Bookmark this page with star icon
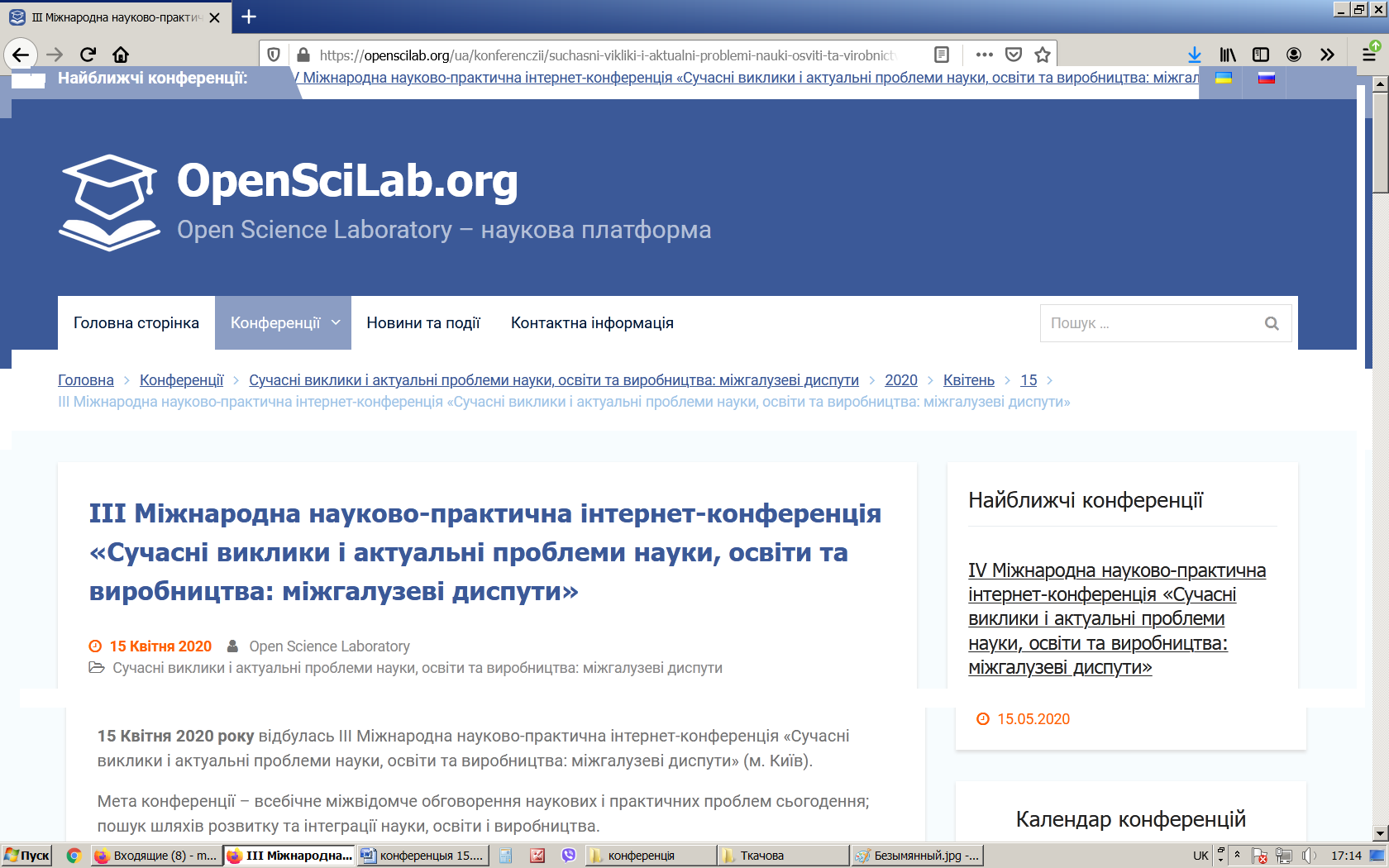The image size is (1389, 868). (1043, 55)
